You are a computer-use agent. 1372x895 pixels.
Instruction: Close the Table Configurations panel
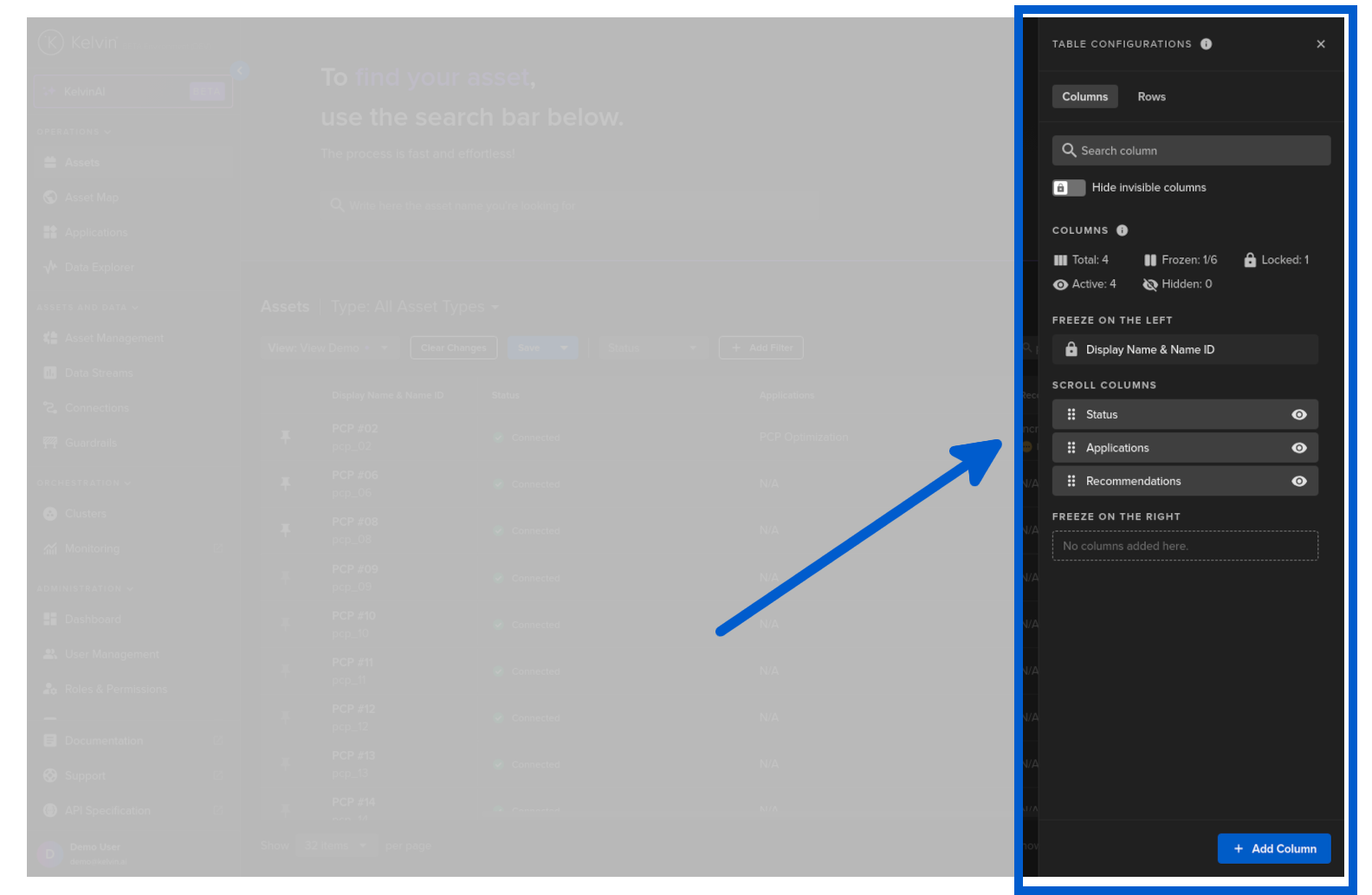(x=1320, y=44)
